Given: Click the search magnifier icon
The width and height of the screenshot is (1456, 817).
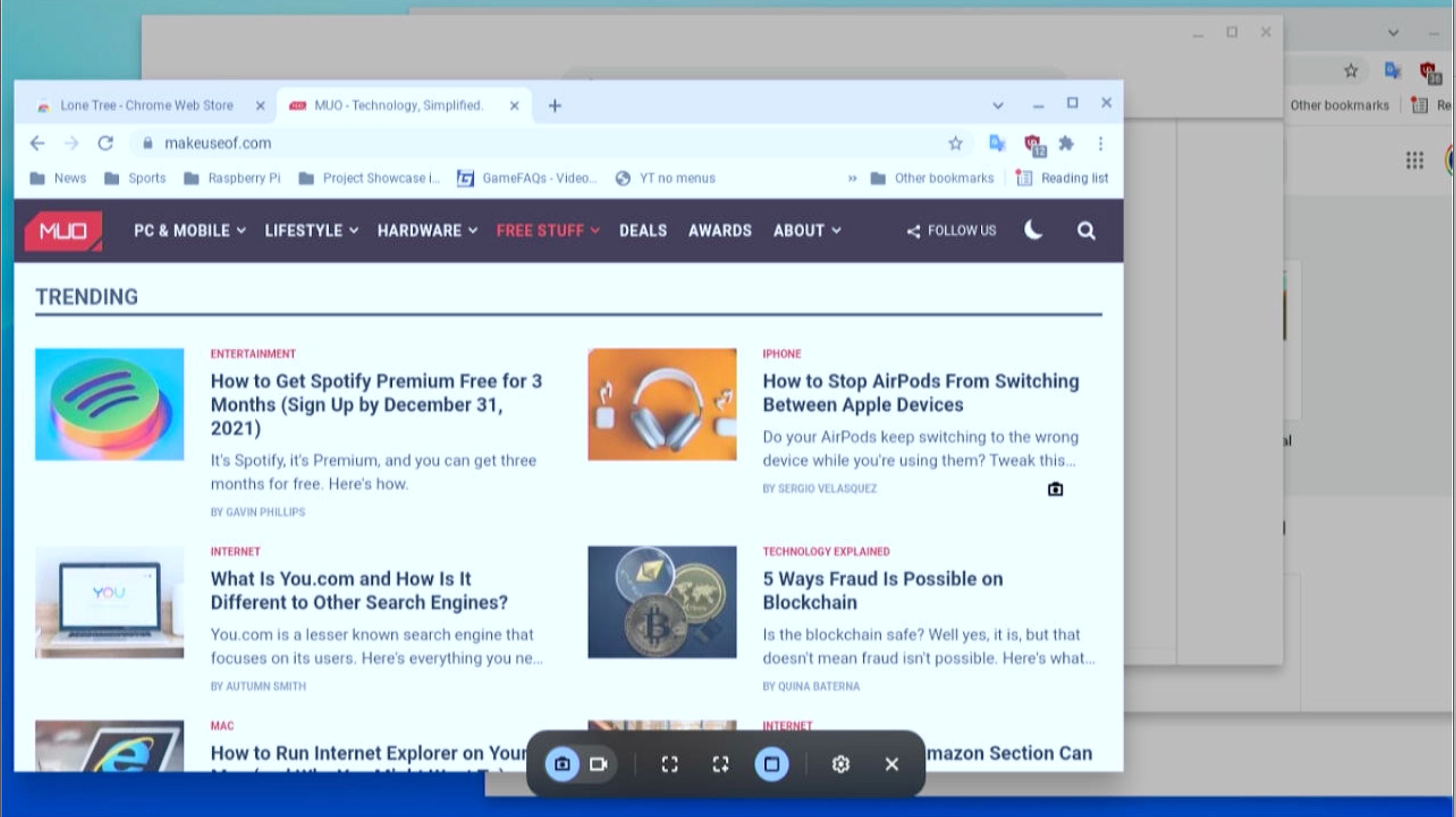Looking at the screenshot, I should click(1086, 230).
